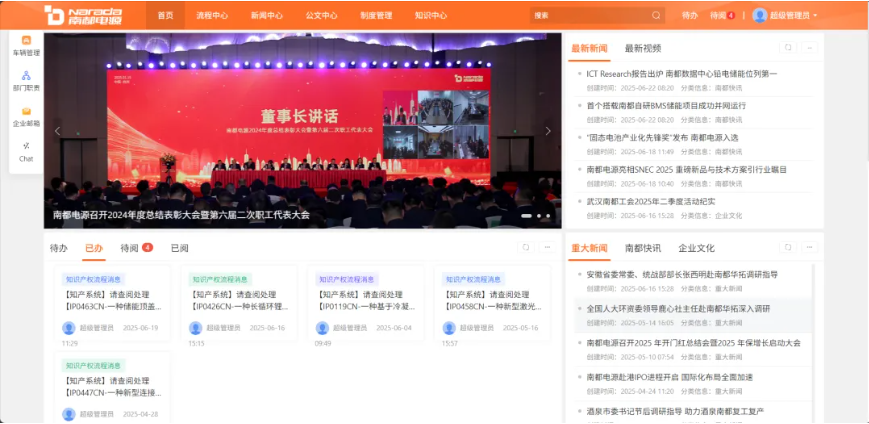869x424 pixels.
Task: Select the first carousel indicator dot
Action: point(526,216)
